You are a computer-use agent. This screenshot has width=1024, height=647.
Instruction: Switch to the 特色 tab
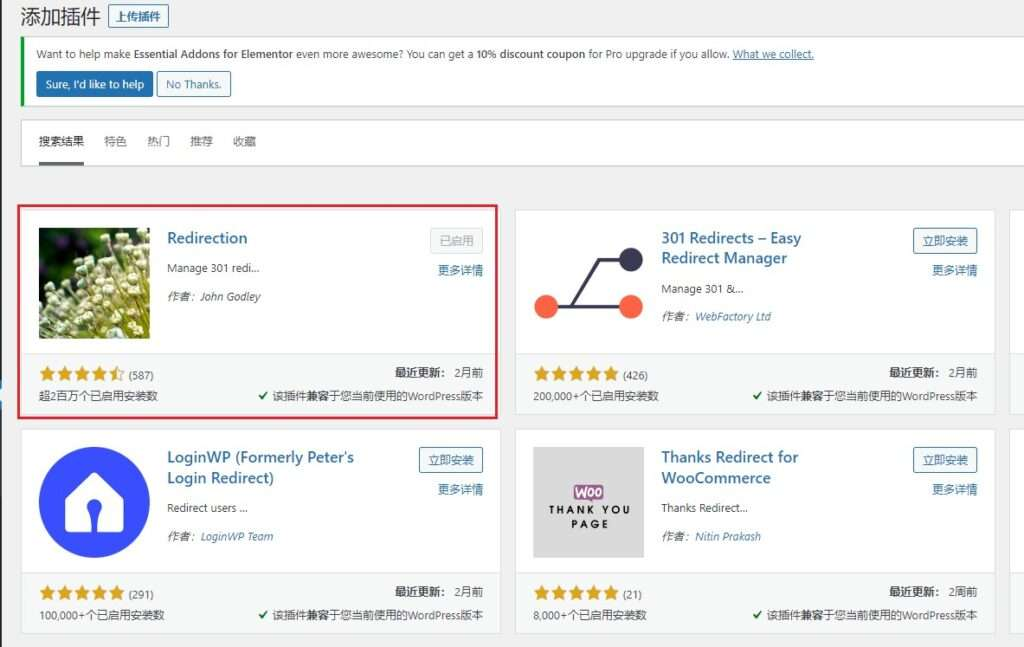114,141
